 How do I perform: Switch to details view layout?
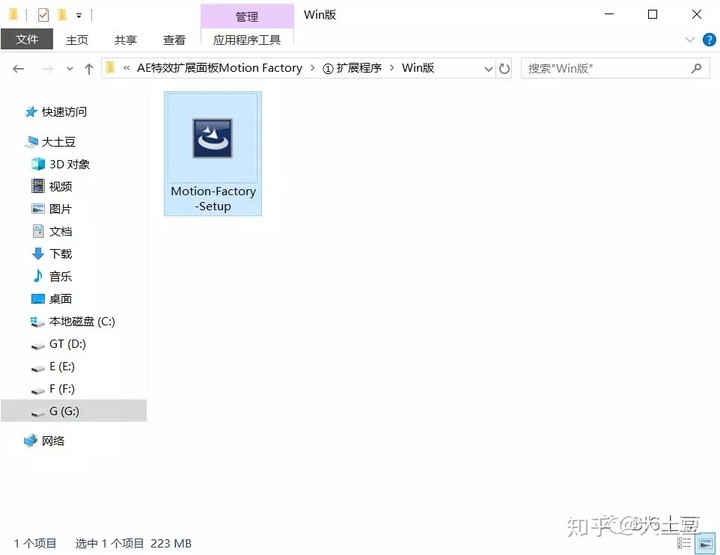pyautogui.click(x=684, y=544)
